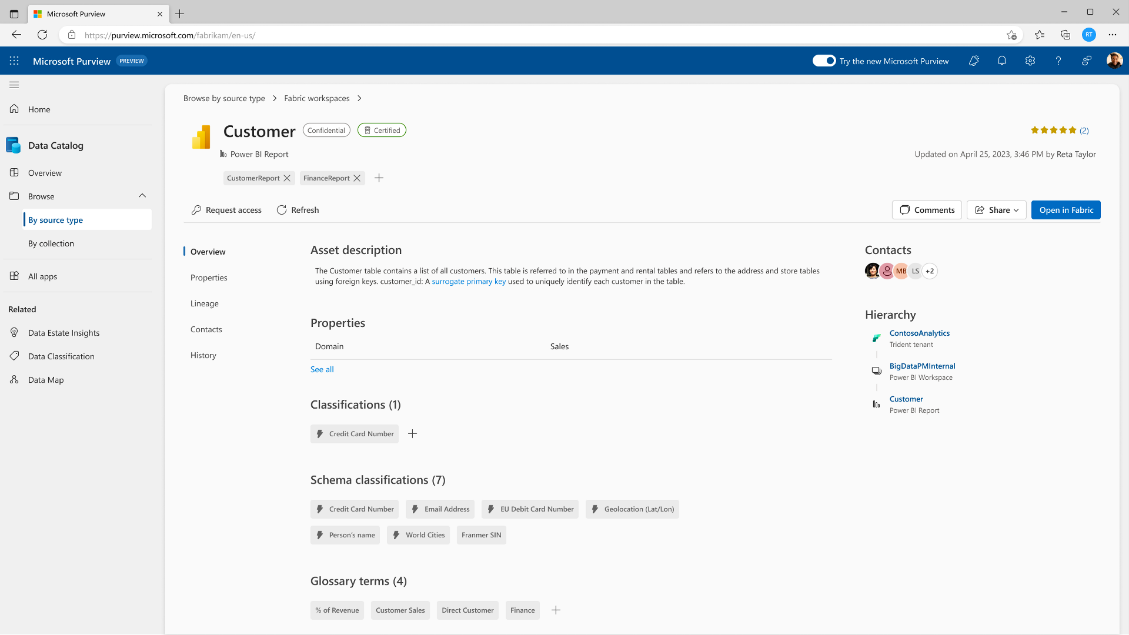Click the Refresh button
1129x635 pixels.
(297, 210)
